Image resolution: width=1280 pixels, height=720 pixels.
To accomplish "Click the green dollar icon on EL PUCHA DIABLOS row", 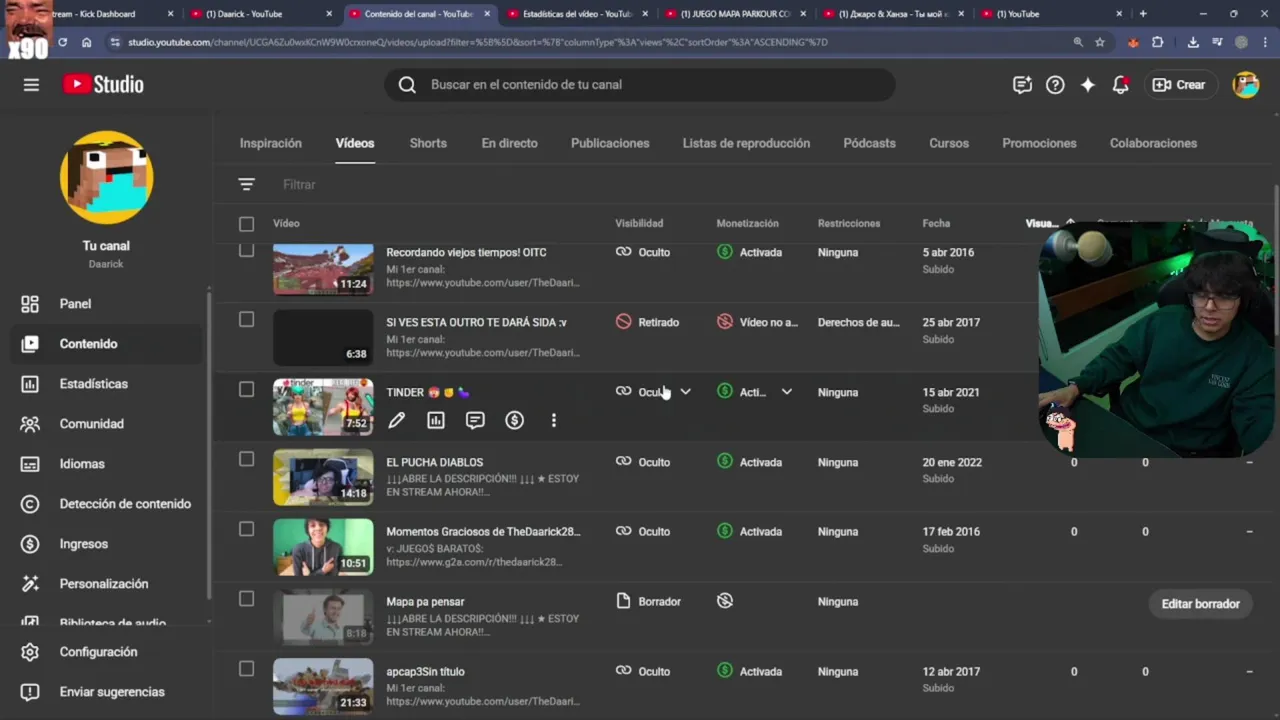I will pyautogui.click(x=725, y=462).
